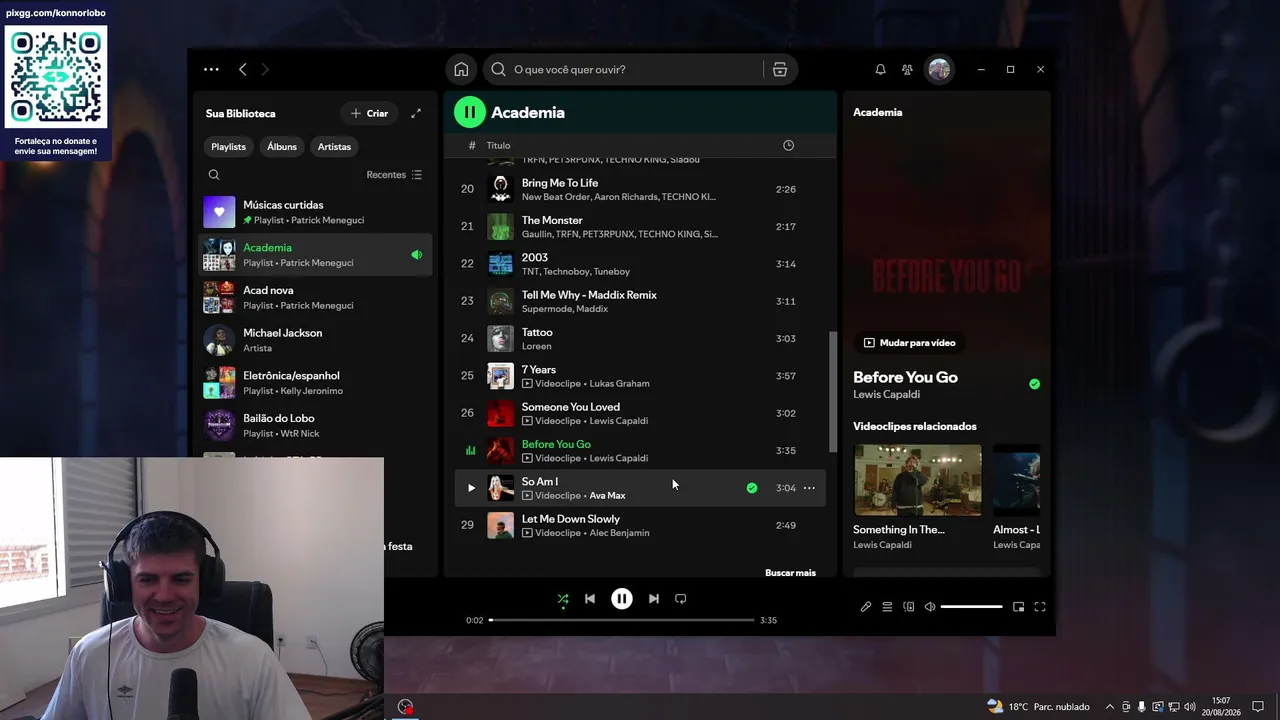Open the Ava Max artist link

(607, 496)
